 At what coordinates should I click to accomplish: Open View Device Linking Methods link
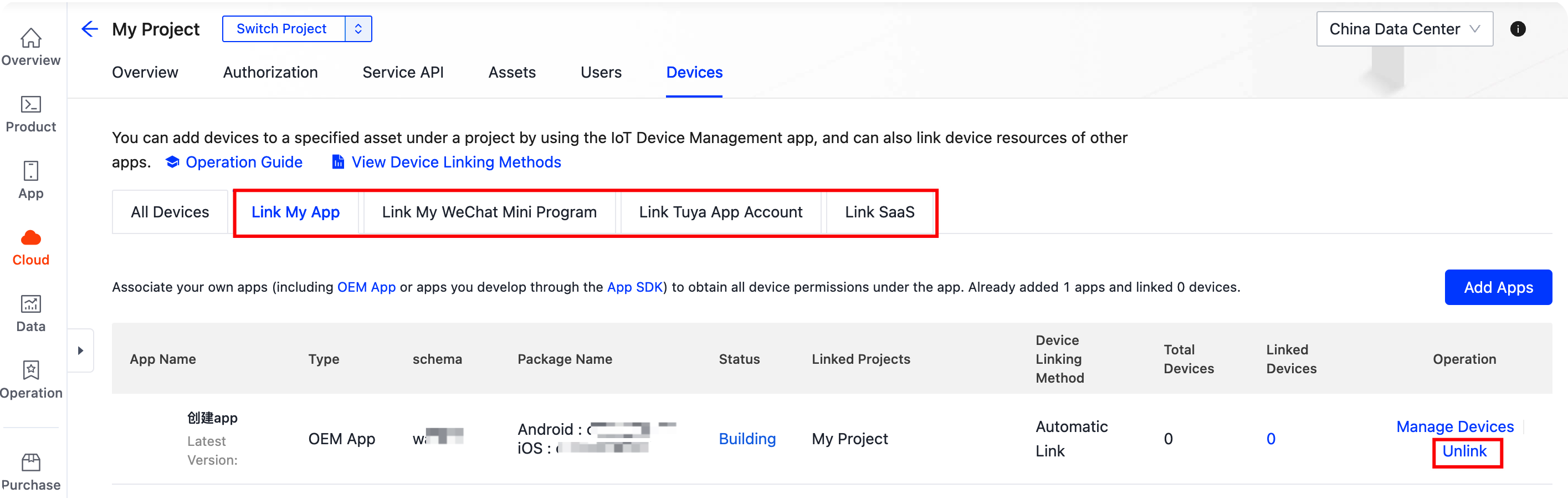pyautogui.click(x=456, y=162)
